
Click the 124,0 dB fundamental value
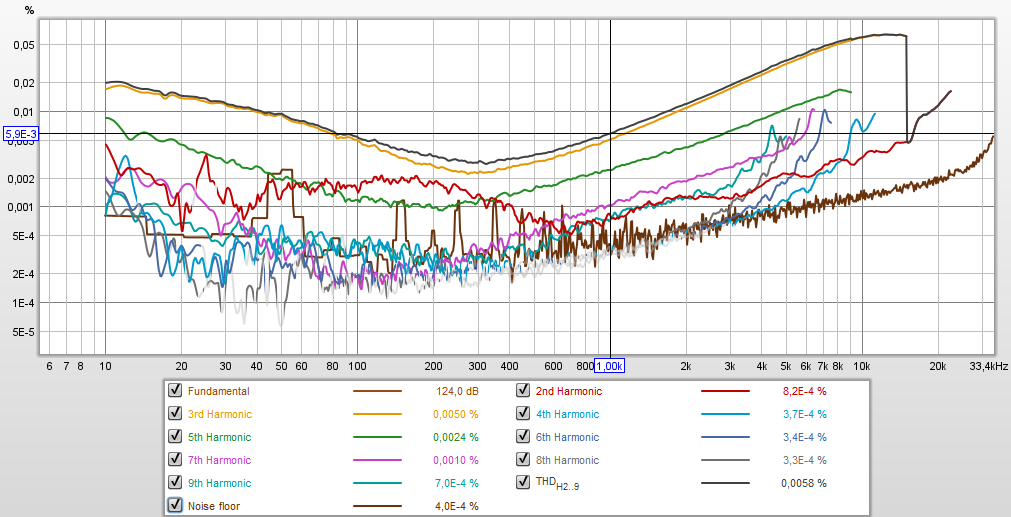coord(457,391)
